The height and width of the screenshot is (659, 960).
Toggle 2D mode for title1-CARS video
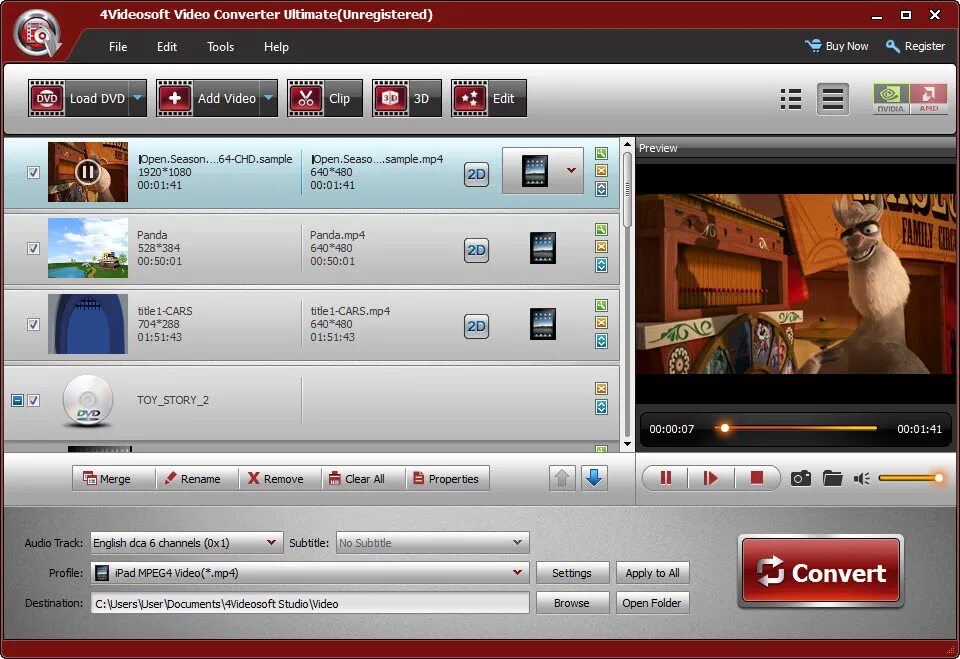tap(476, 326)
